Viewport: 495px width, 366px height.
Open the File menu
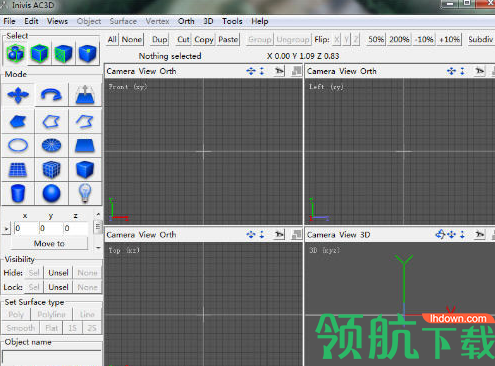click(9, 21)
